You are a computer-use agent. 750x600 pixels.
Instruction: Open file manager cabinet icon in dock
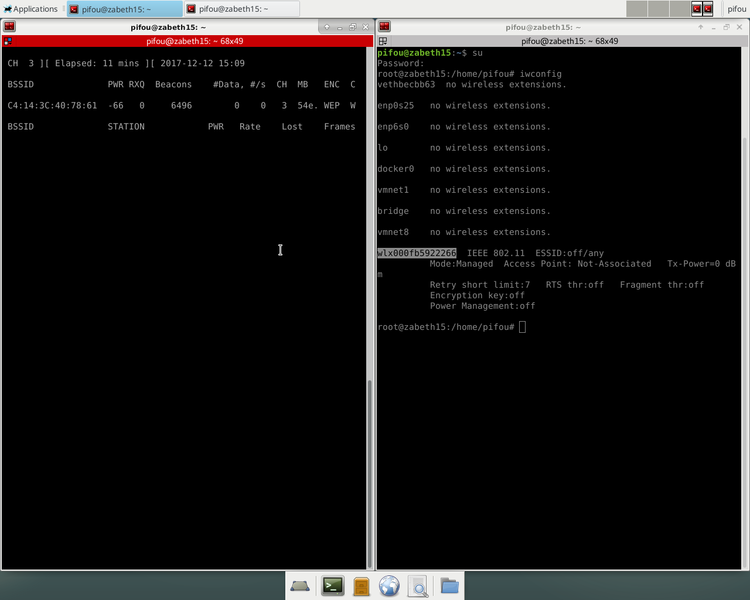362,586
